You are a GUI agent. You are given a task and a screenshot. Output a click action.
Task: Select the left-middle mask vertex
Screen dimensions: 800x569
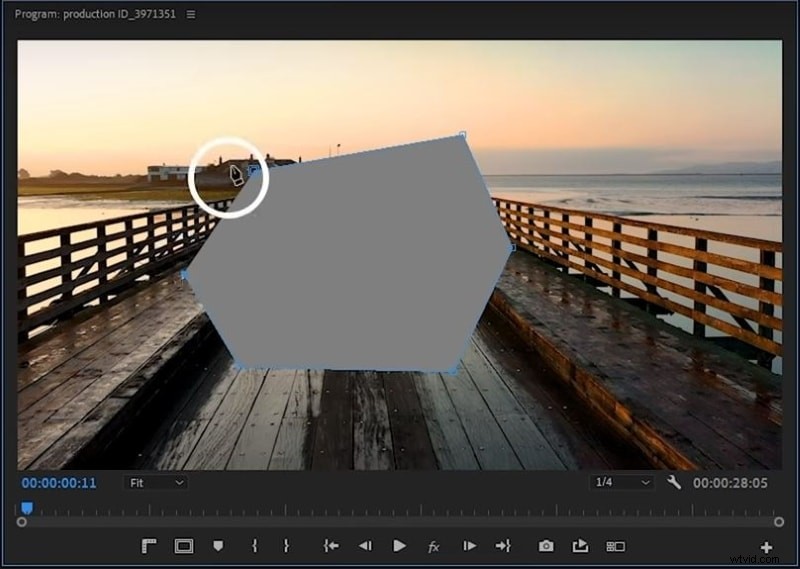(x=185, y=275)
